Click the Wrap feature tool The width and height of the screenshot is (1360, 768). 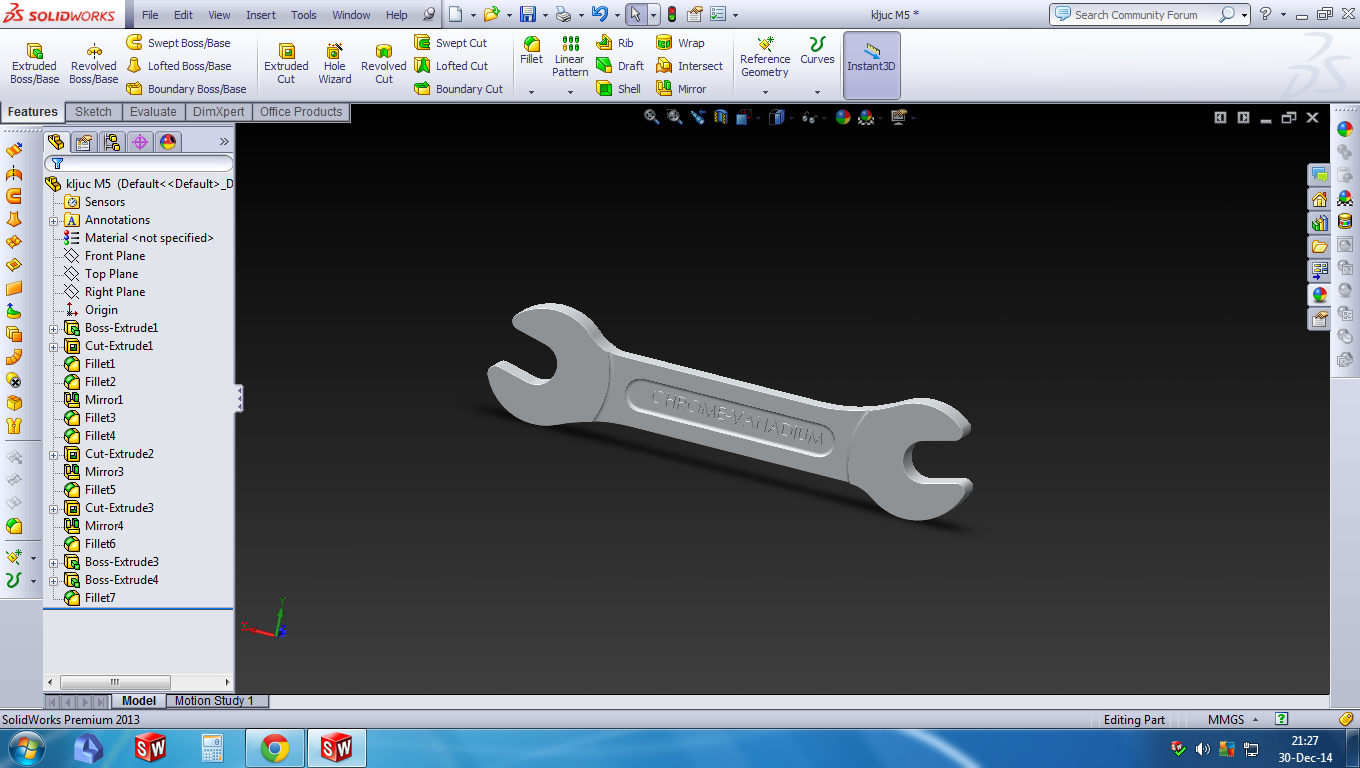click(680, 43)
